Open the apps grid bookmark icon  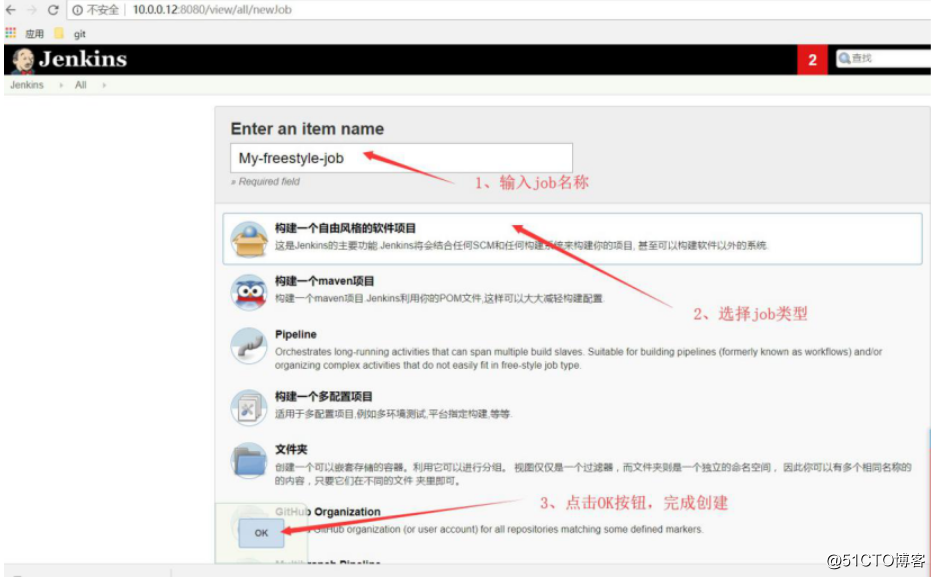click(x=11, y=33)
